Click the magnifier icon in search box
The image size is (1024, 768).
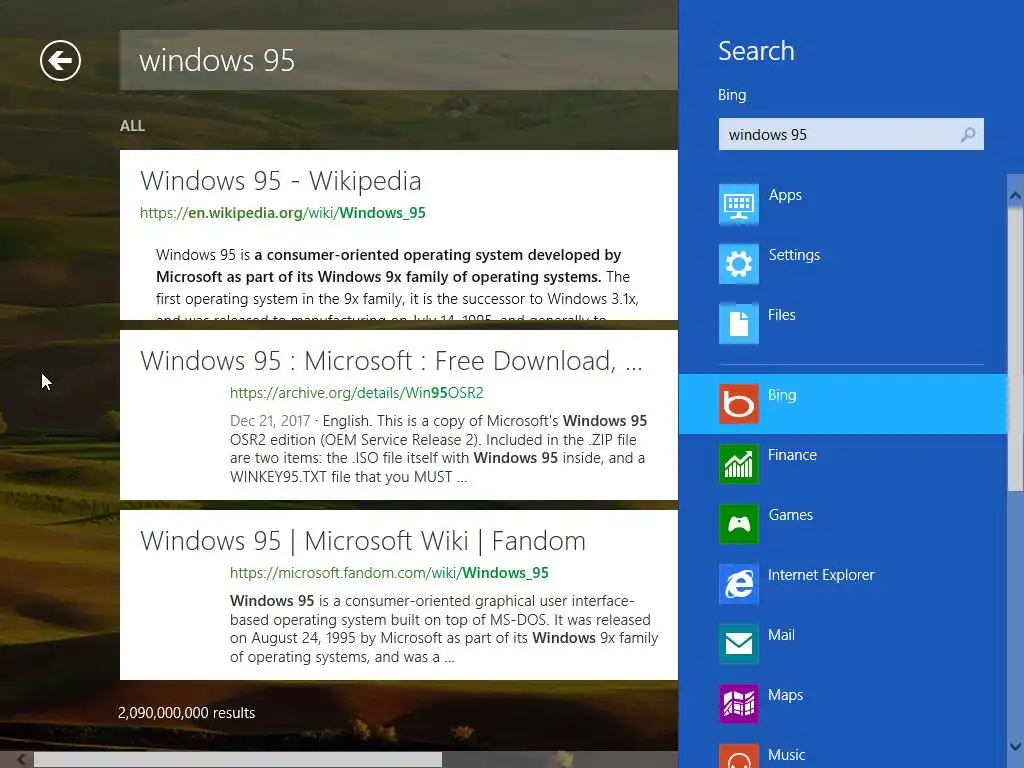[x=968, y=135]
